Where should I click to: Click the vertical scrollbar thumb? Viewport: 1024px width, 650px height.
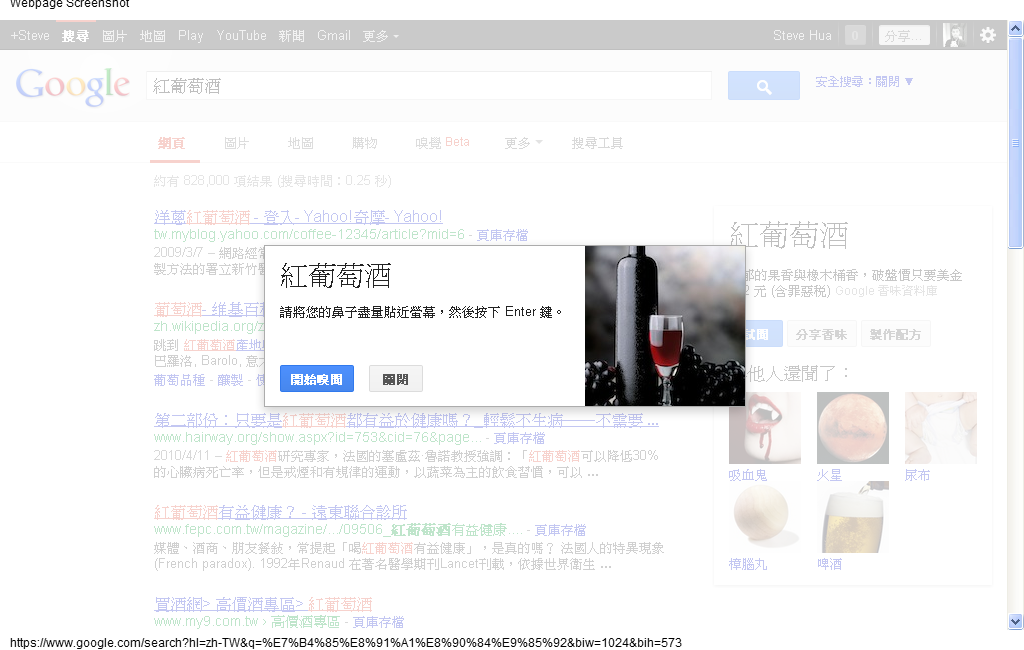[1015, 142]
